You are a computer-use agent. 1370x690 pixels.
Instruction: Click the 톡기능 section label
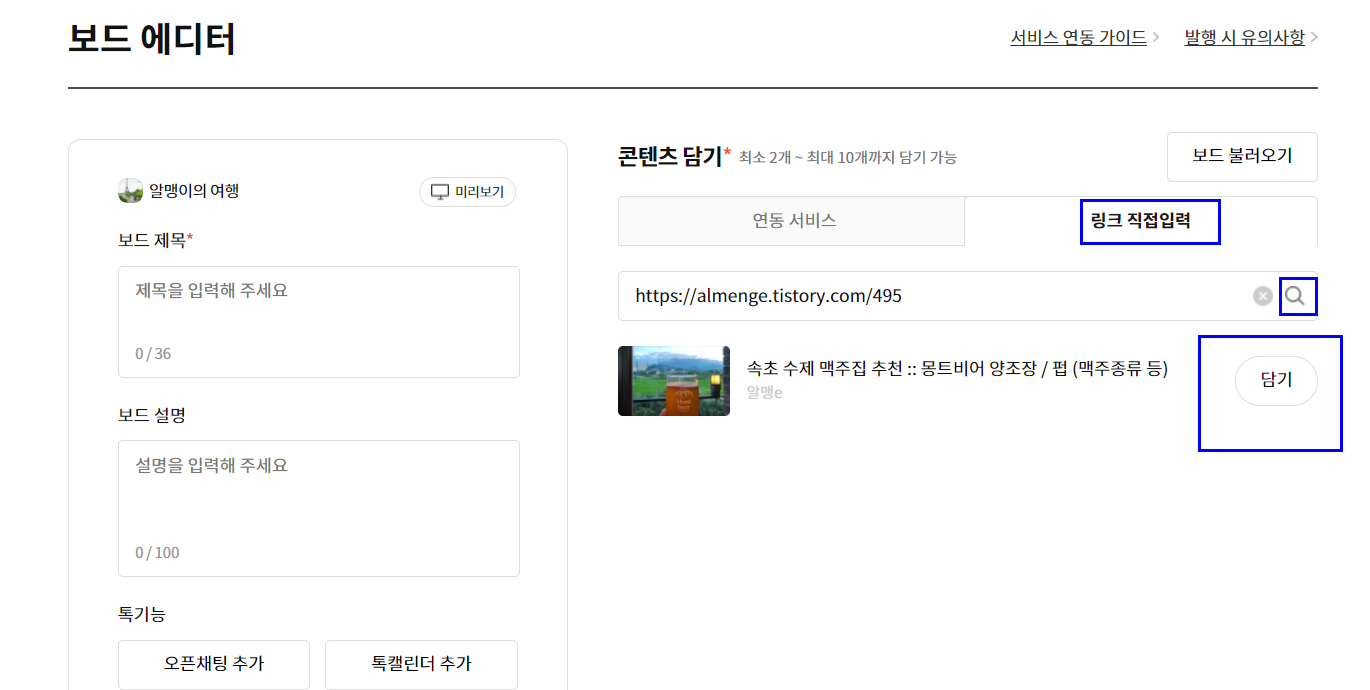(142, 614)
